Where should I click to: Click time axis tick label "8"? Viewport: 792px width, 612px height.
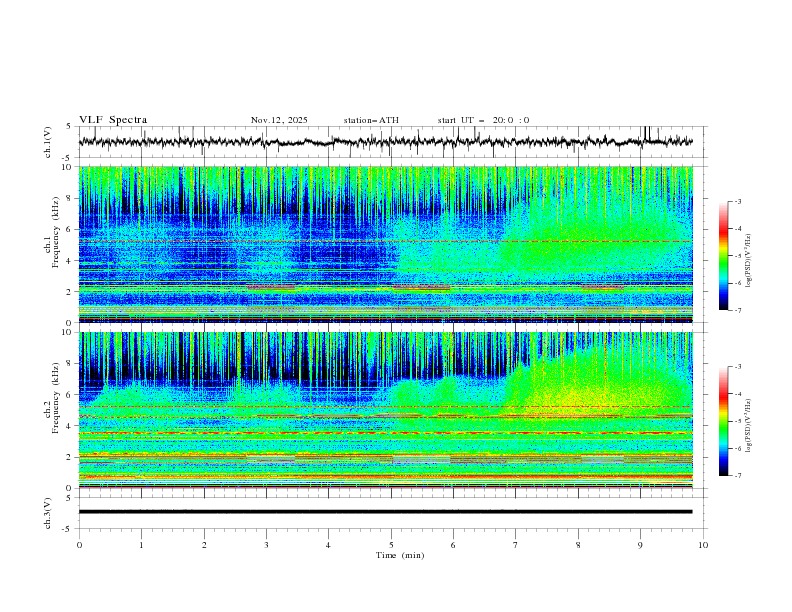[x=578, y=545]
